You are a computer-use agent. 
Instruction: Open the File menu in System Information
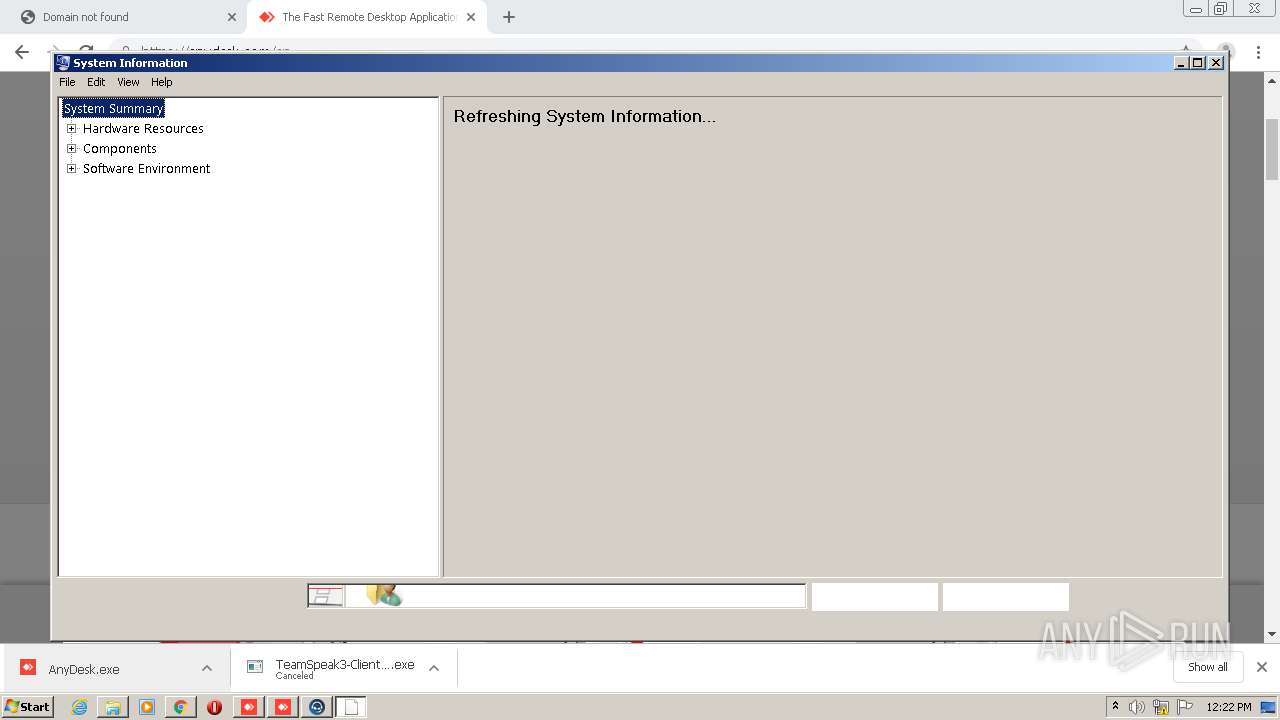[67, 82]
